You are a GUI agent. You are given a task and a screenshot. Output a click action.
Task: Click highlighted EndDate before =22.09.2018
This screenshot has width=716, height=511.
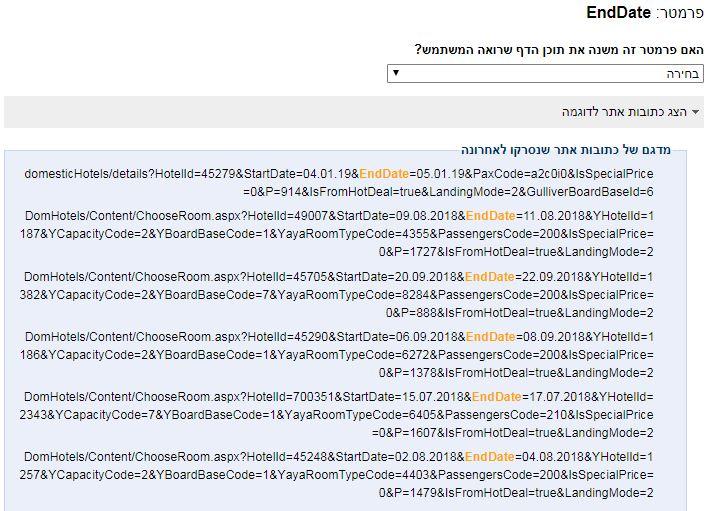click(490, 277)
